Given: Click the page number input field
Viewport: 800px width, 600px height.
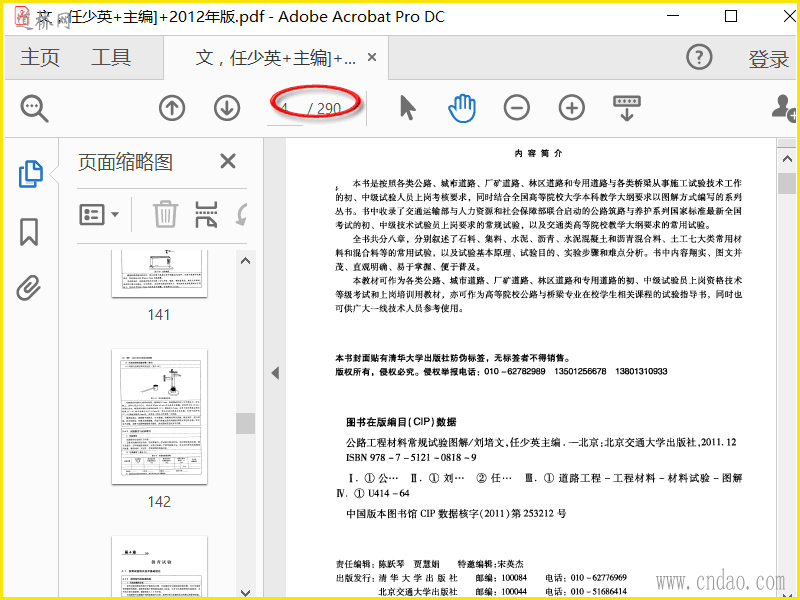Looking at the screenshot, I should coord(285,110).
